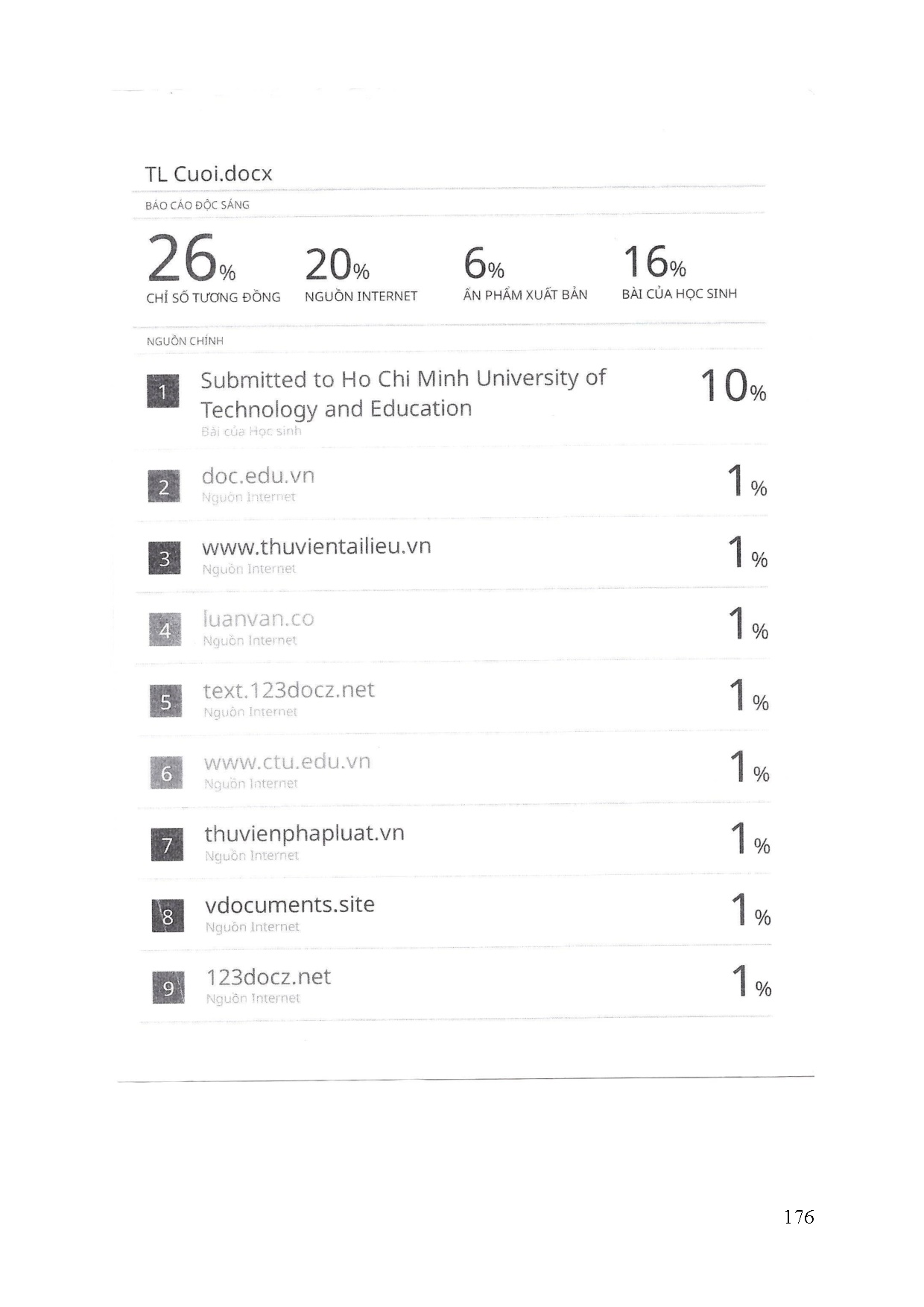Viewport: 924px width, 1307px height.
Task: Click the number 9 source badge
Action: pos(168,988)
